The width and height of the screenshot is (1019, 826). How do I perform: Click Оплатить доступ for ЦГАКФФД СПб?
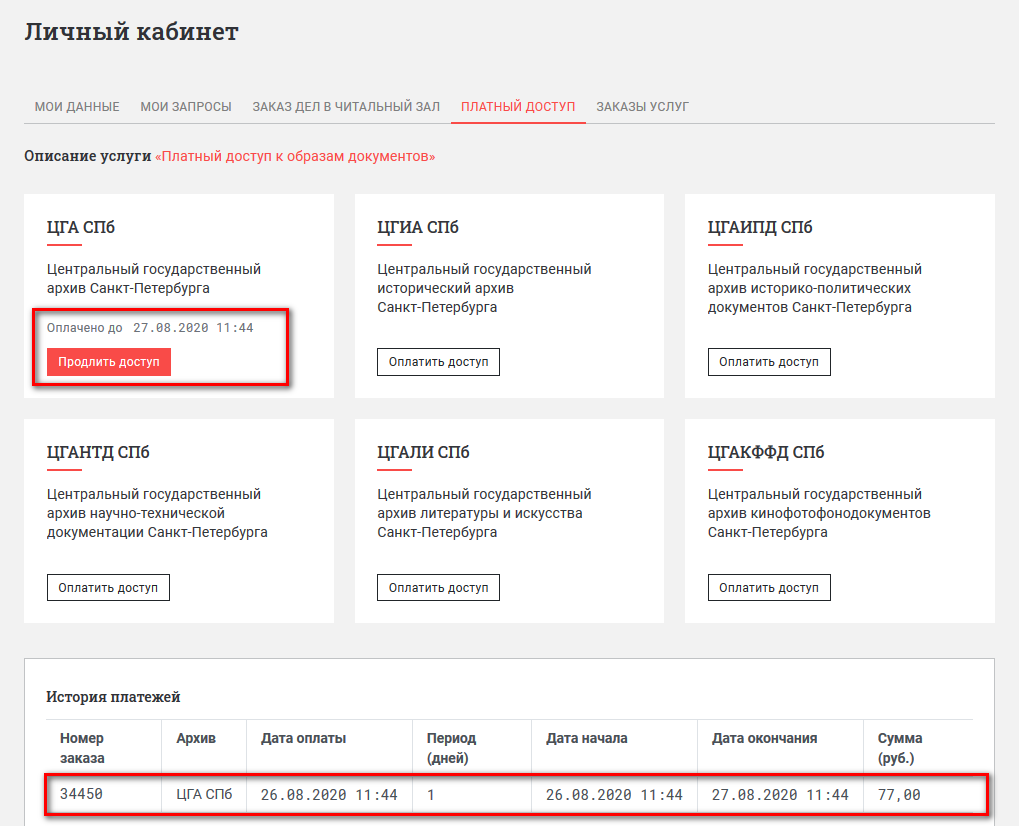(769, 587)
